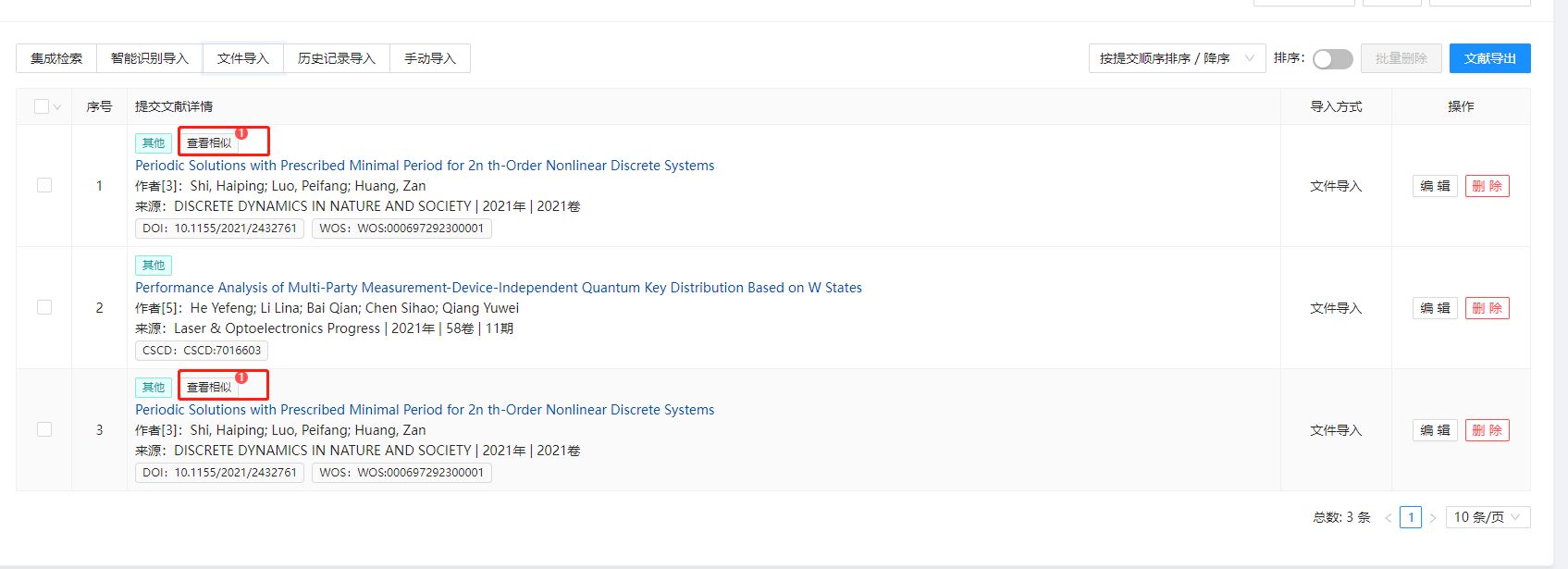Screen dimensions: 1568x569
Task: Click the 查看相似 badge on row 3
Action: (x=209, y=388)
